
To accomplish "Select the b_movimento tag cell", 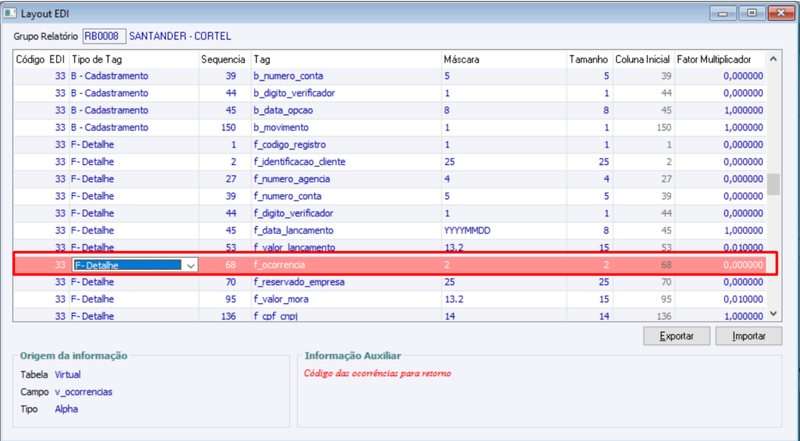I will [346, 128].
